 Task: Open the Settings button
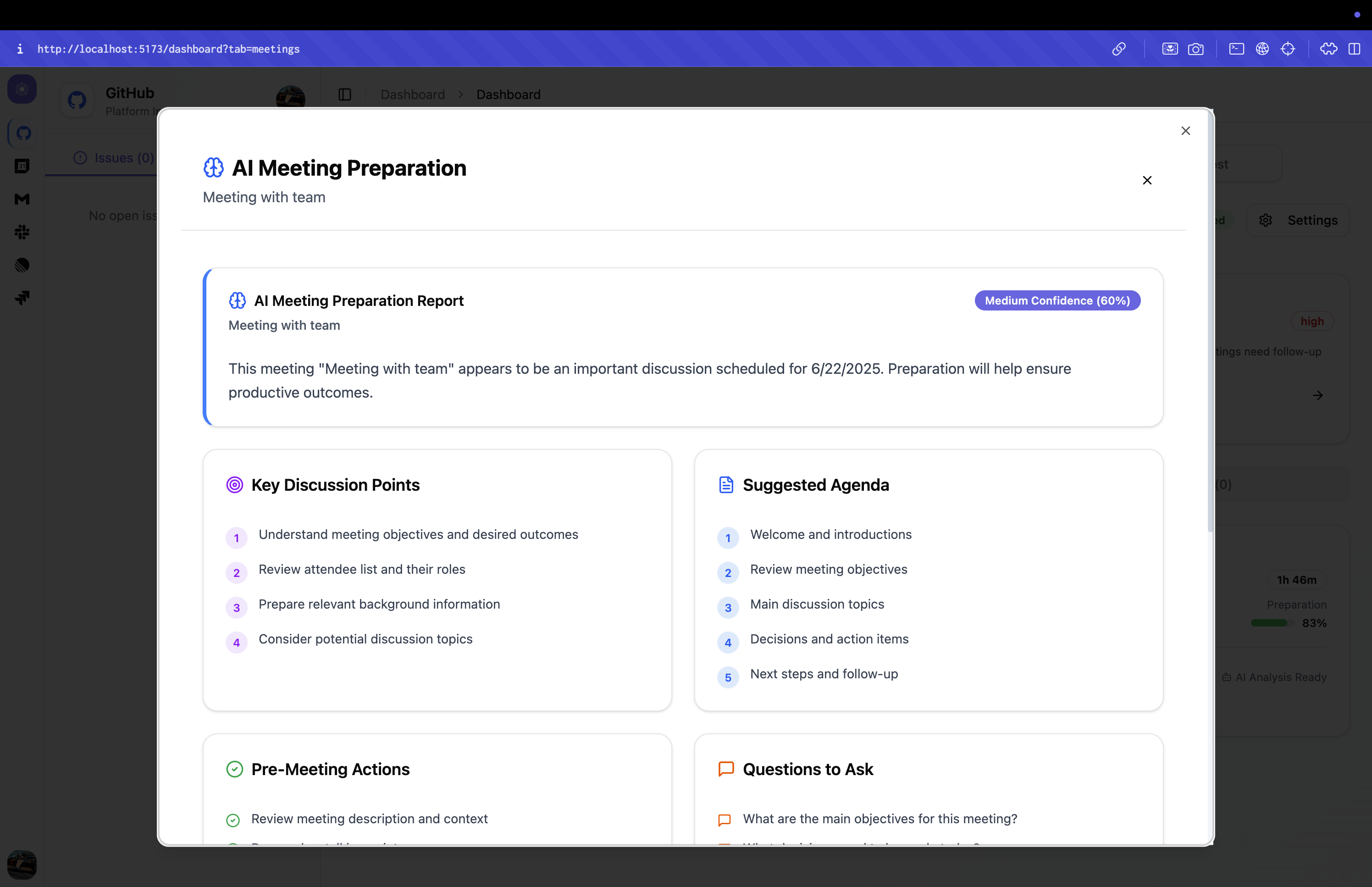1298,220
